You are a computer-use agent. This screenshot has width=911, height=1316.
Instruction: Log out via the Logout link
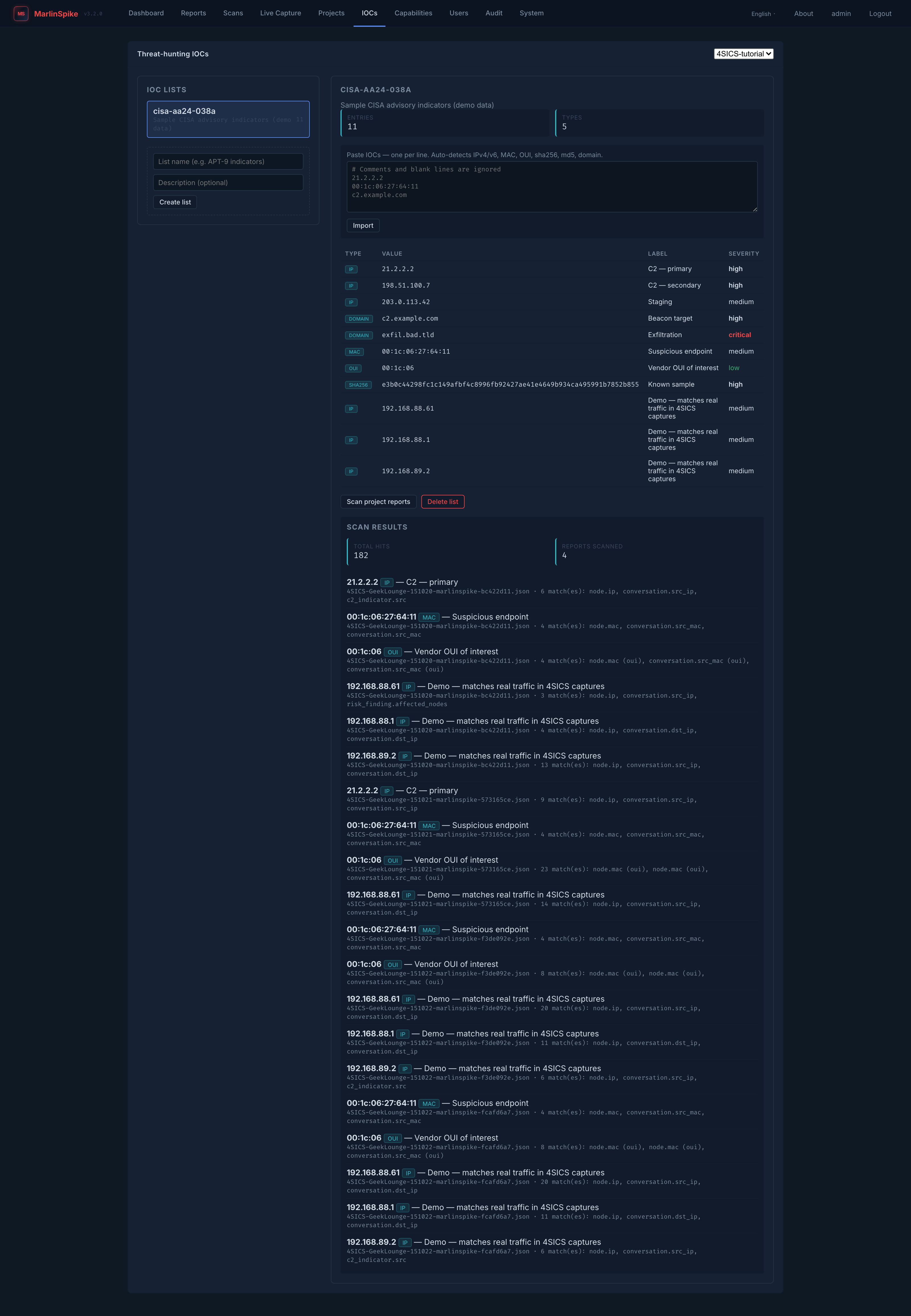coord(880,14)
